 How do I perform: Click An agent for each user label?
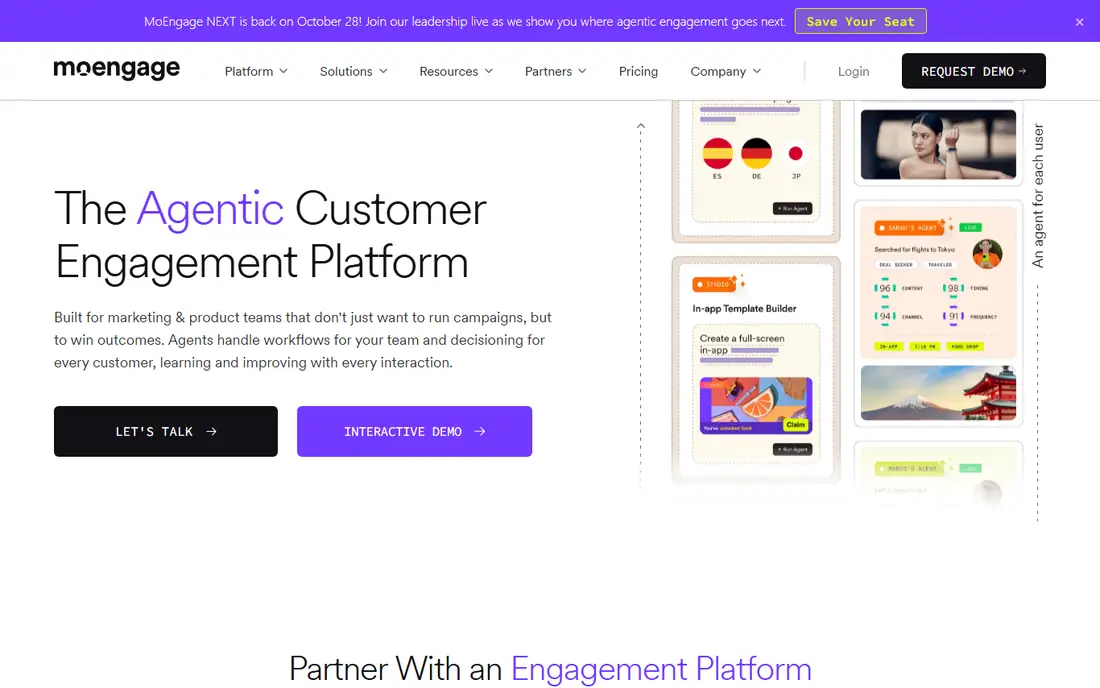[1038, 196]
